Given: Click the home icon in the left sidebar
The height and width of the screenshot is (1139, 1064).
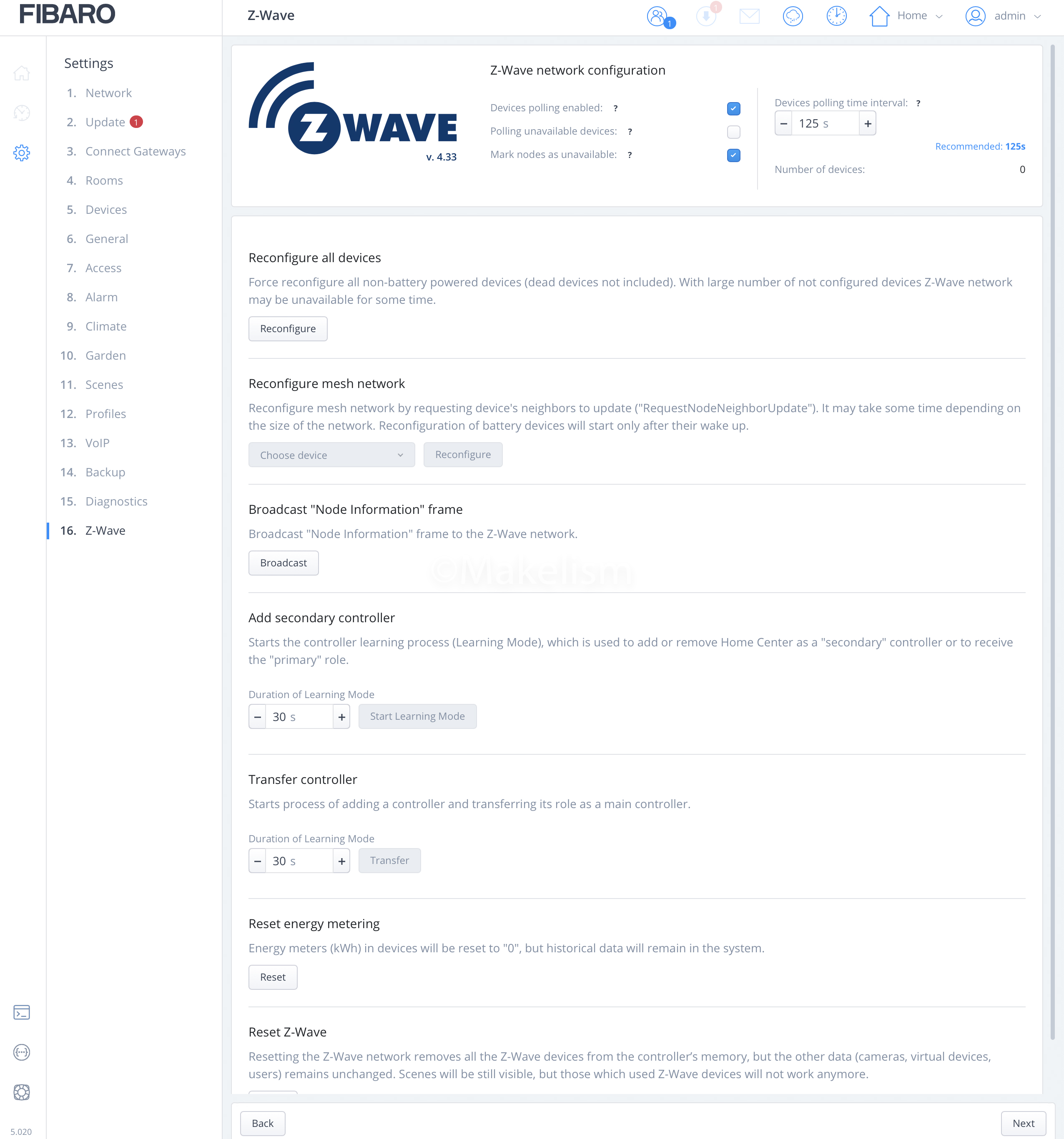Looking at the screenshot, I should click(22, 73).
